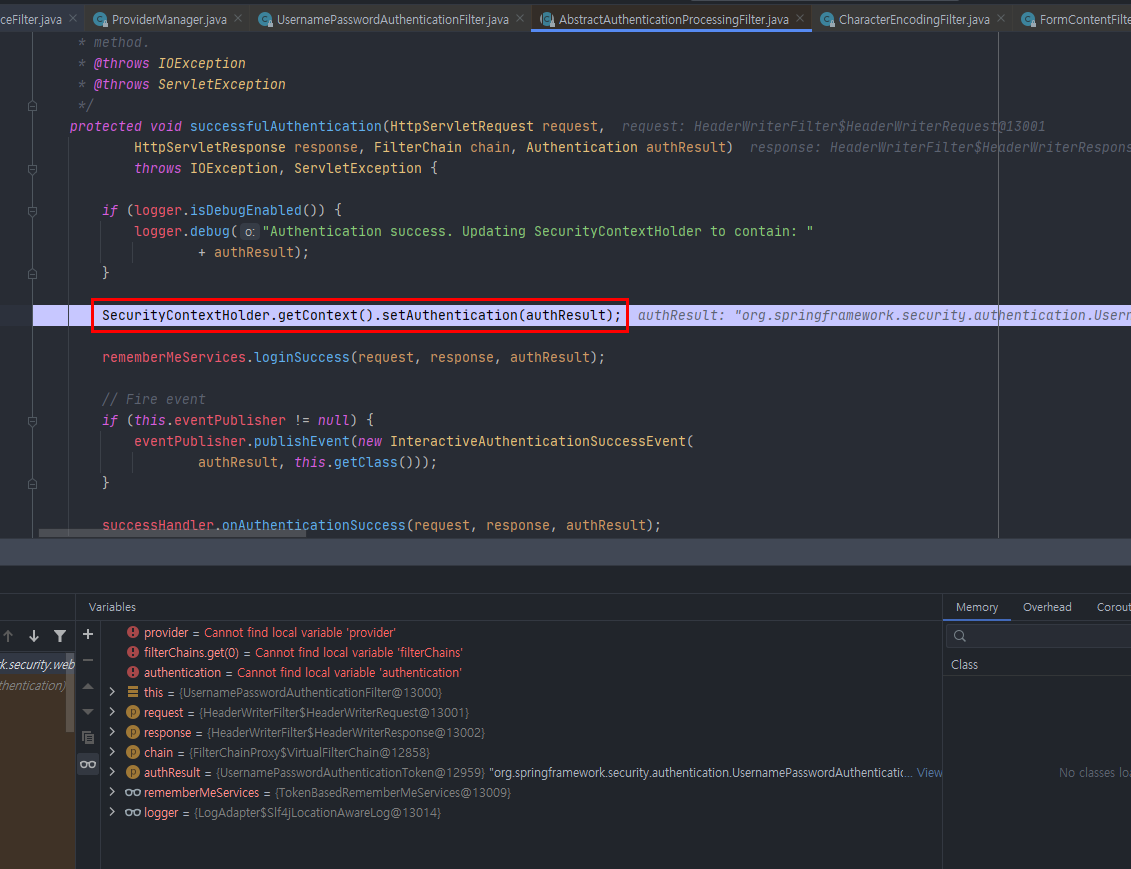The width and height of the screenshot is (1131, 869).
Task: Select the 'authentication' watch error row
Action: [521, 672]
